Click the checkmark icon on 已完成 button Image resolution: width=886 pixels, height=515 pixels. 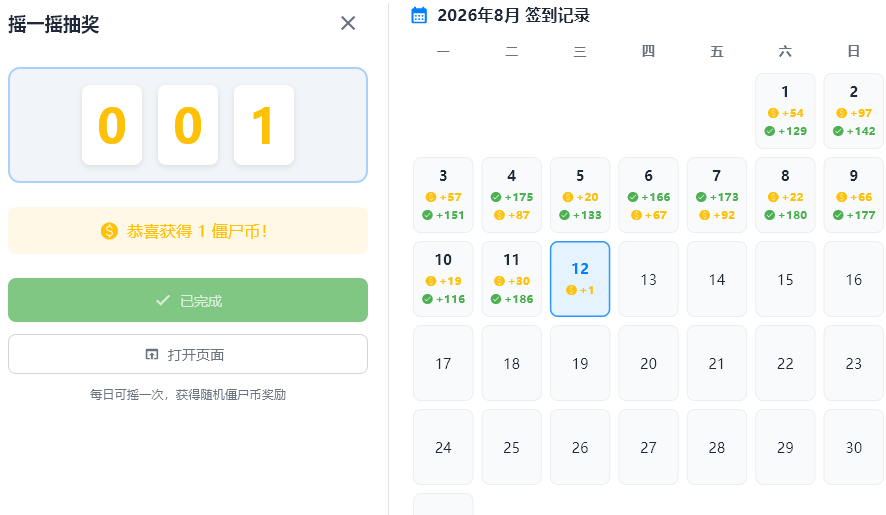point(163,300)
